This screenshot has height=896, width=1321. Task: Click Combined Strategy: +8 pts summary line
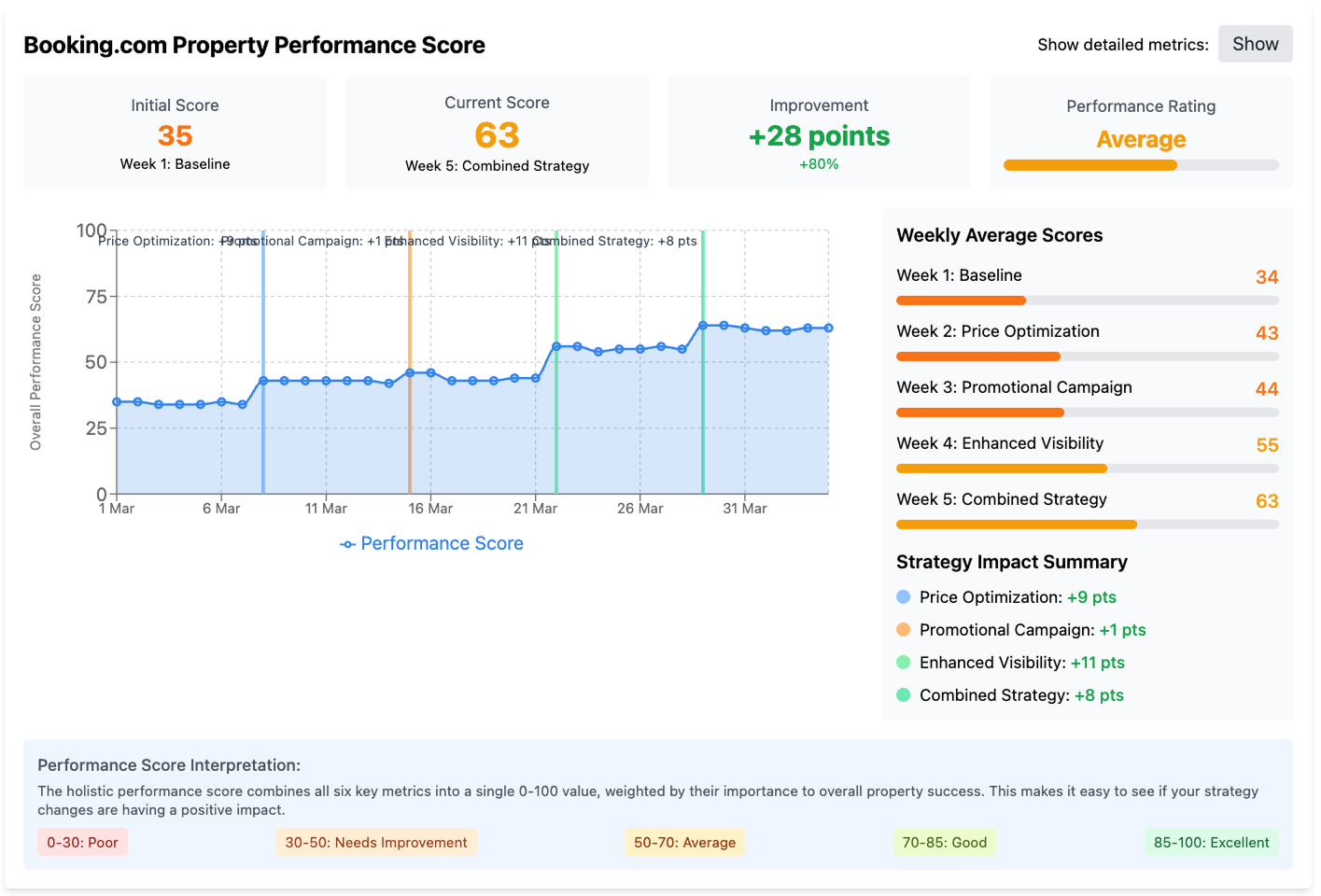pos(1021,695)
